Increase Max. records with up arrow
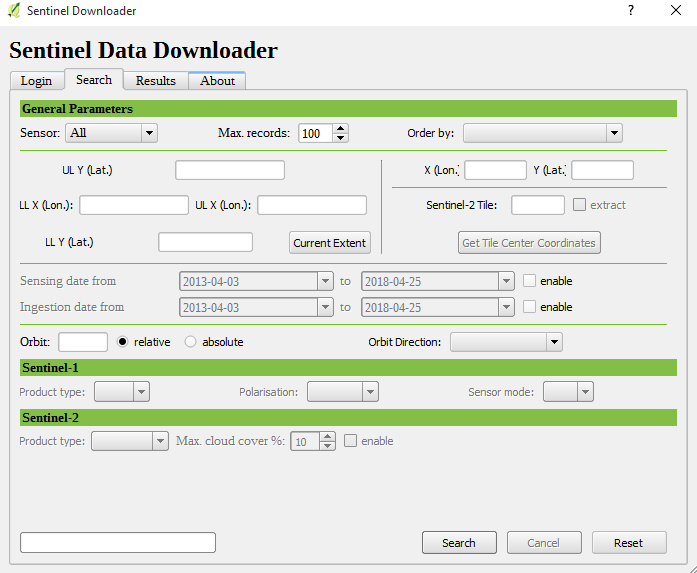 [x=341, y=129]
